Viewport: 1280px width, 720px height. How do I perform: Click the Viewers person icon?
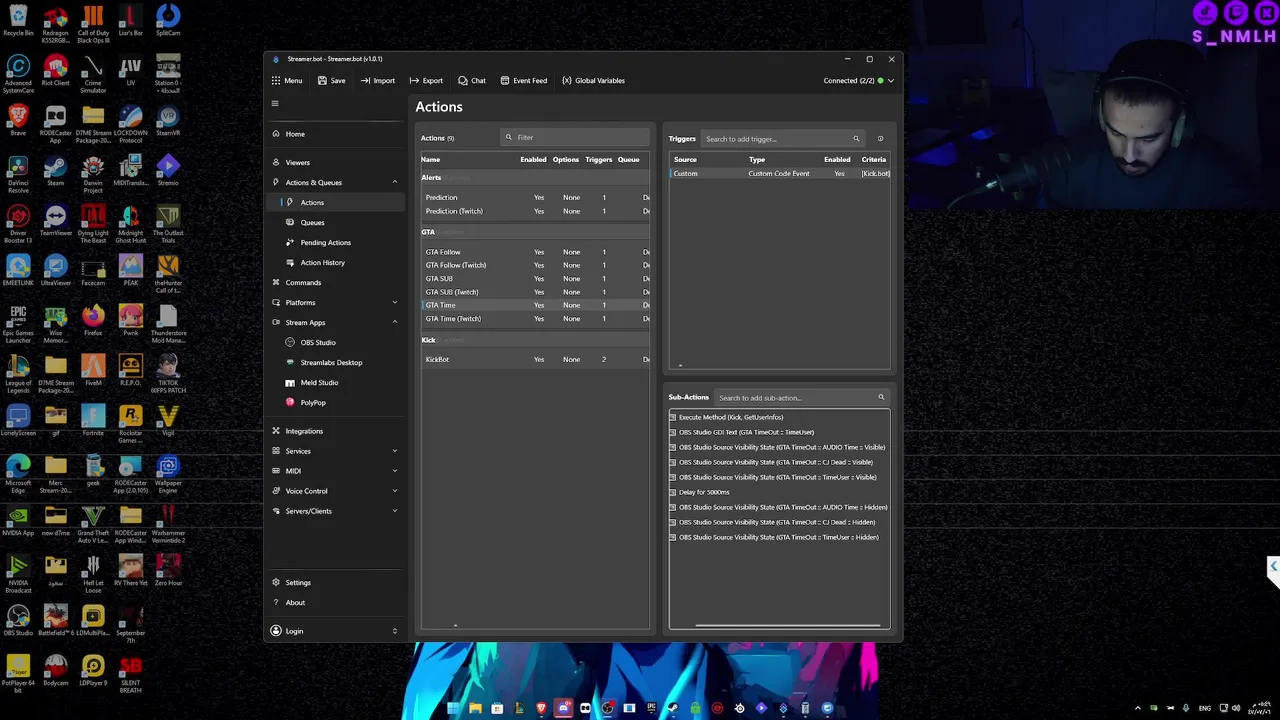(276, 162)
